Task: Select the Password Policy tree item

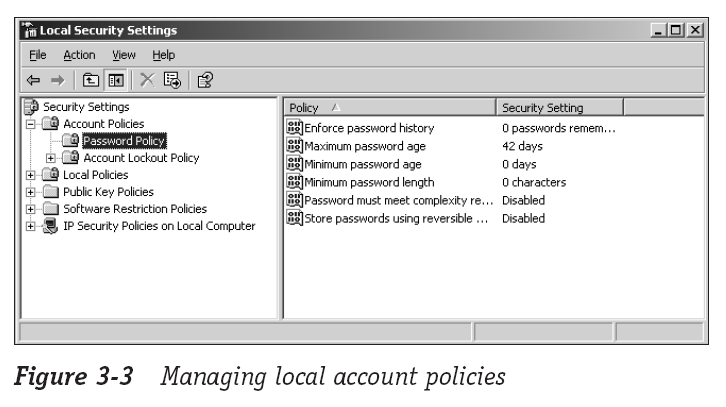Action: click(x=123, y=141)
